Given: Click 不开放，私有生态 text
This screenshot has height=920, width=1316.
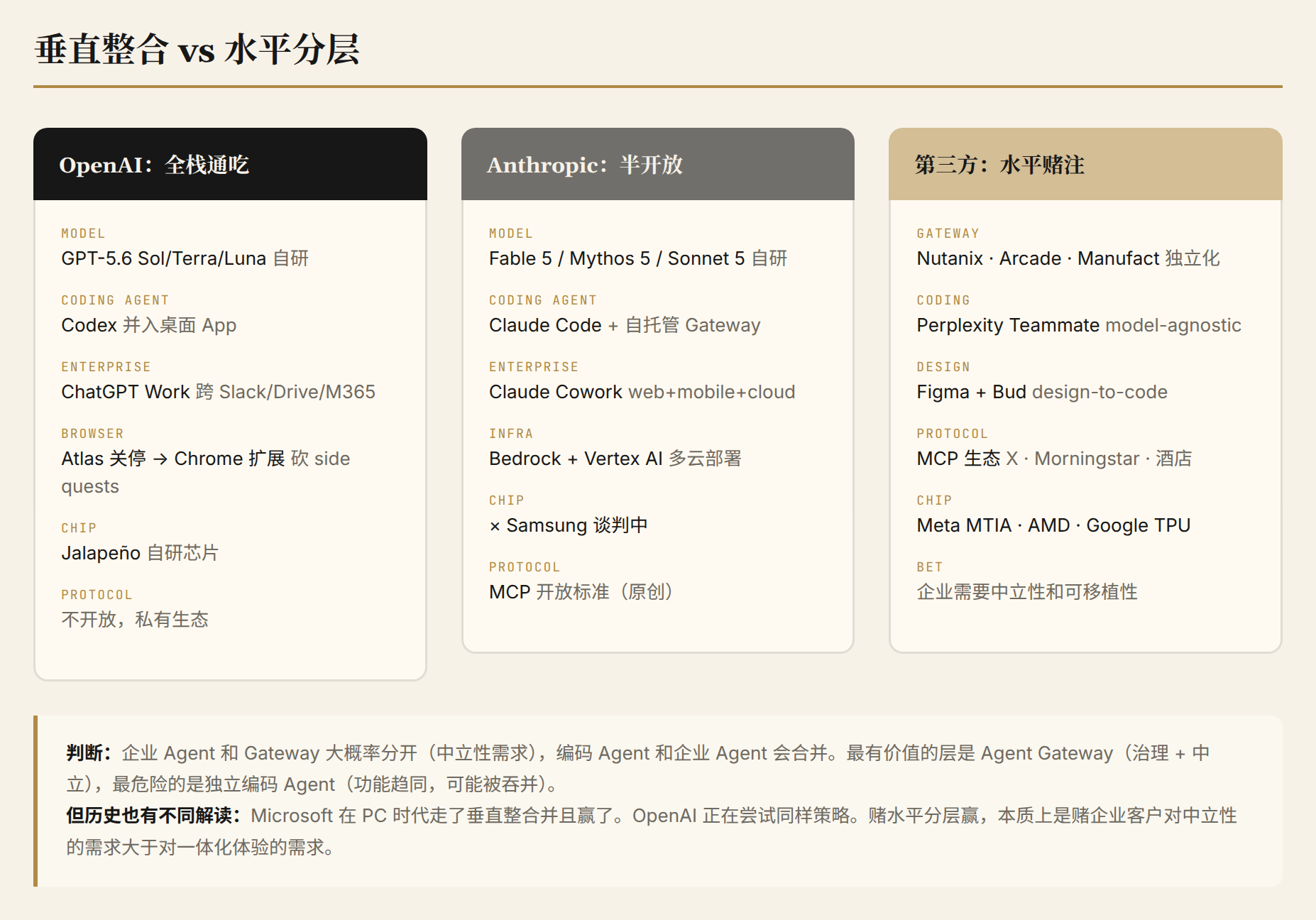Looking at the screenshot, I should tap(135, 620).
